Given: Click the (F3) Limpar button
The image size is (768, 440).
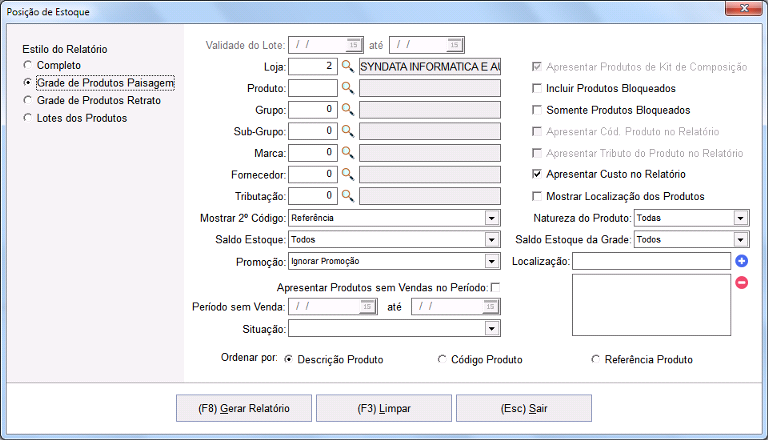Looking at the screenshot, I should point(384,408).
